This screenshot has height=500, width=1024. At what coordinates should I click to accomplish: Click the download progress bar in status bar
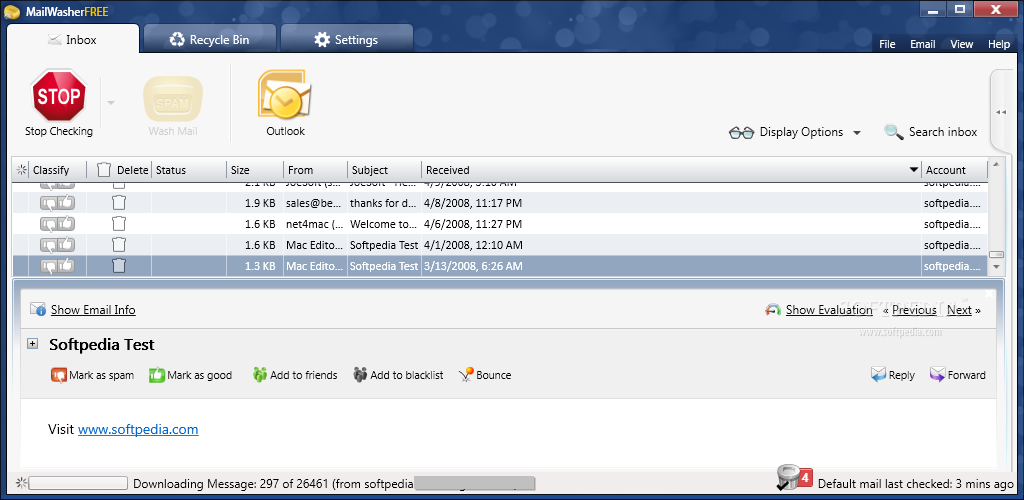tap(78, 484)
